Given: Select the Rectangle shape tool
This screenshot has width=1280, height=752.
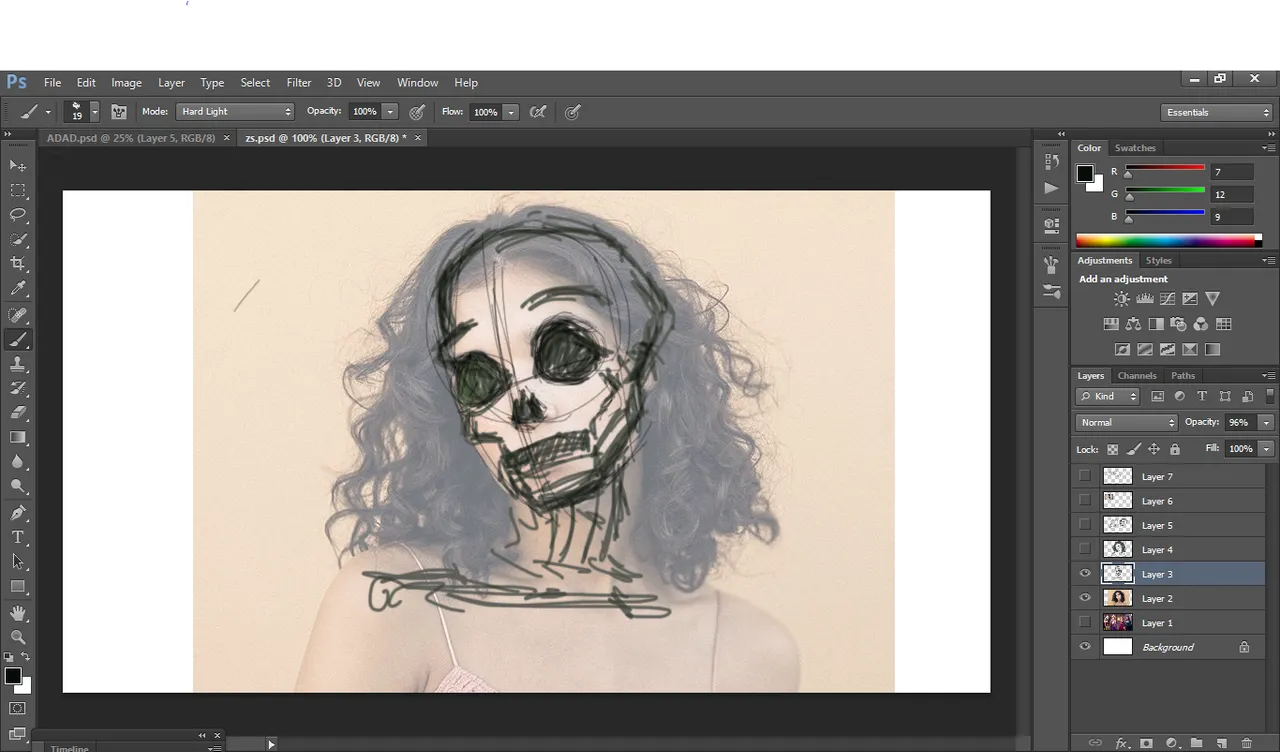Looking at the screenshot, I should click(18, 587).
